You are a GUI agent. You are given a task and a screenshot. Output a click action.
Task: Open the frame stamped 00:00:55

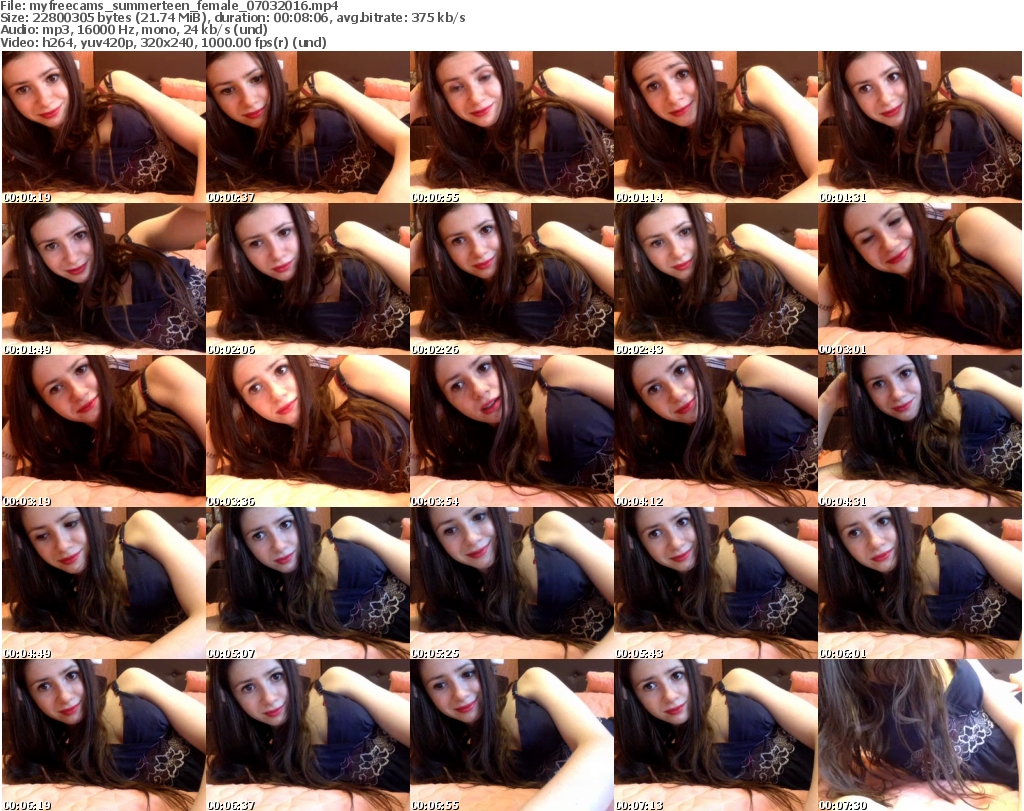[512, 127]
